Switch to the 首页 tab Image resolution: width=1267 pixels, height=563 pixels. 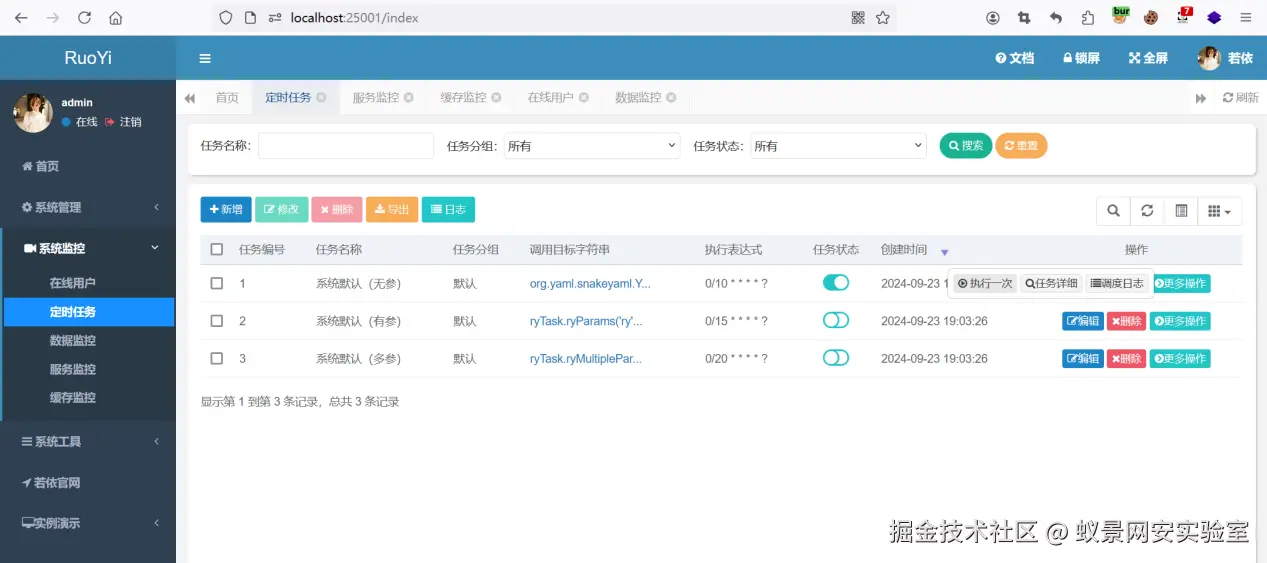click(227, 98)
